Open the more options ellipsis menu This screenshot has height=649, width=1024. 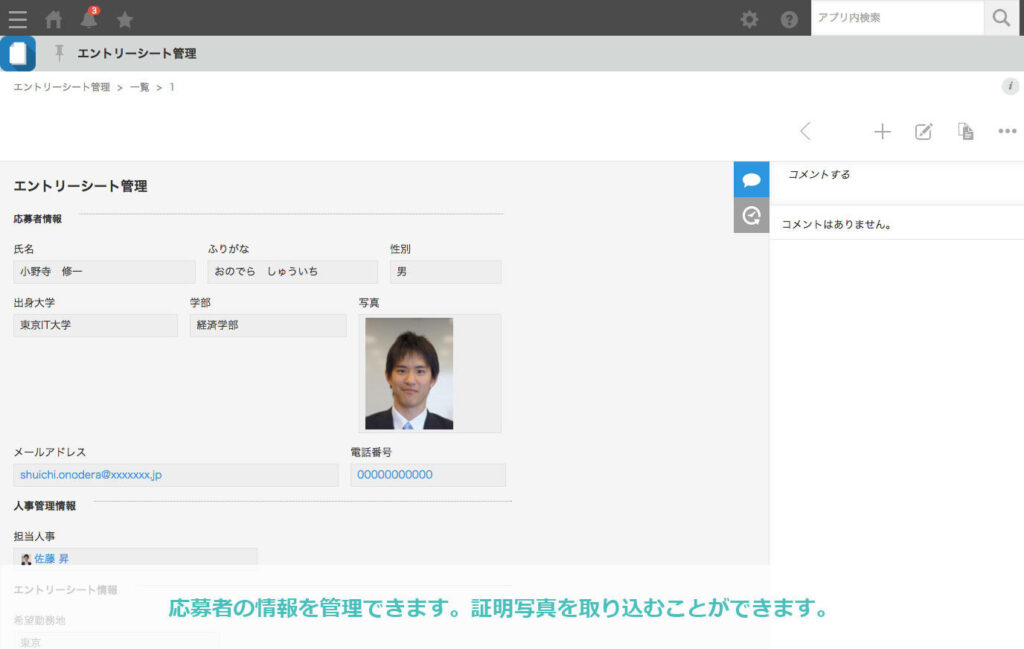tap(1007, 131)
